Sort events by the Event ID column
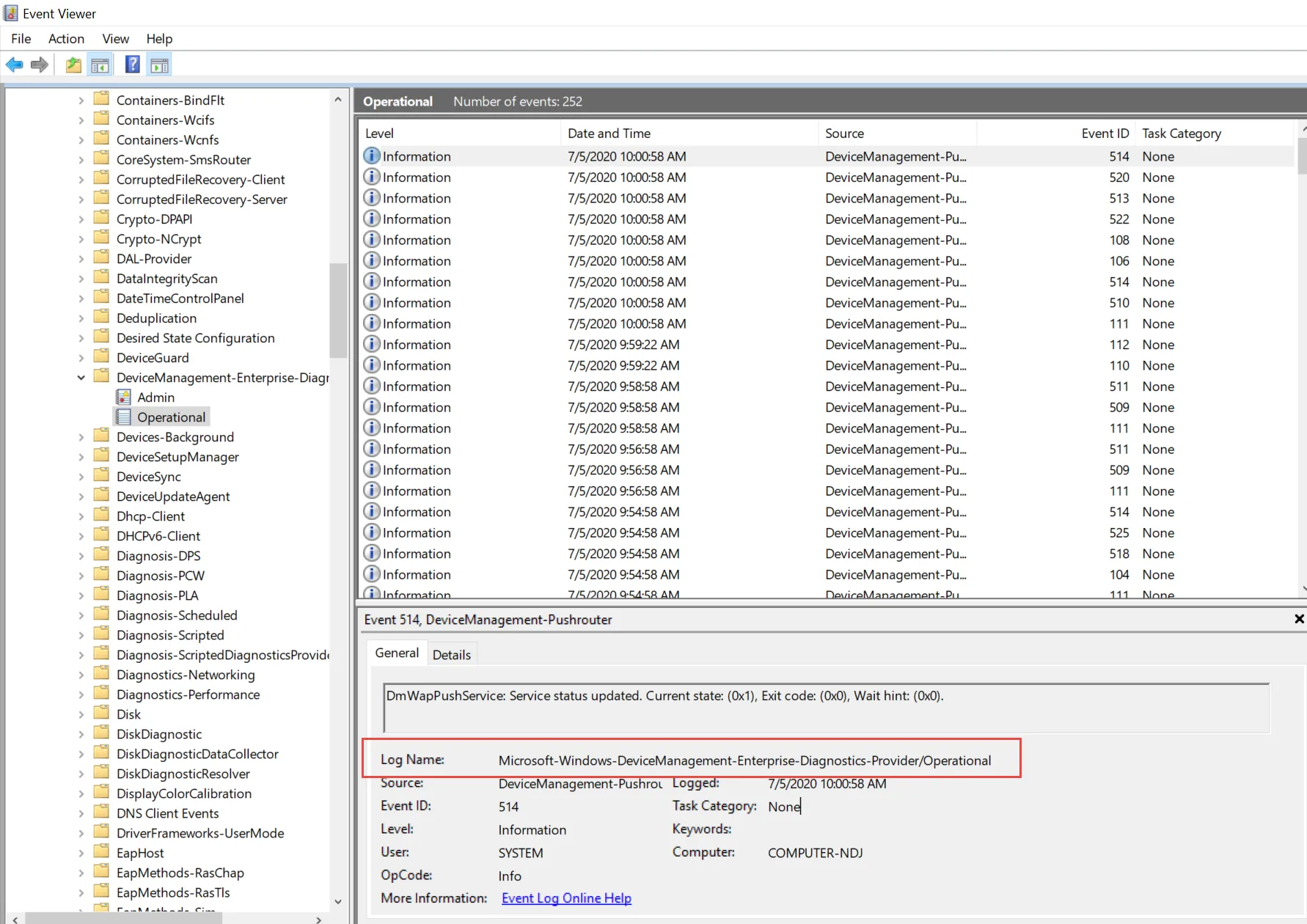This screenshot has width=1307, height=924. coord(1105,133)
